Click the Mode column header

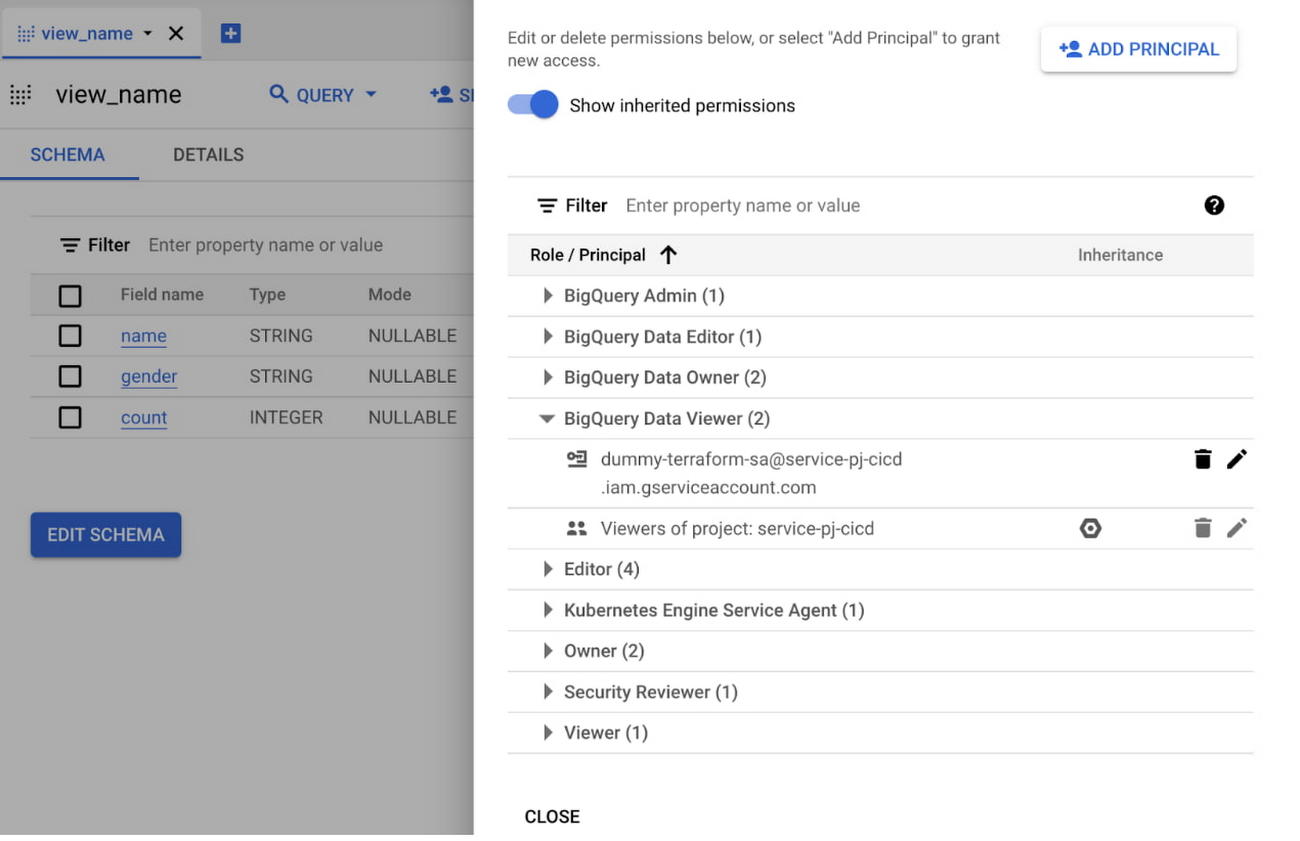(390, 295)
